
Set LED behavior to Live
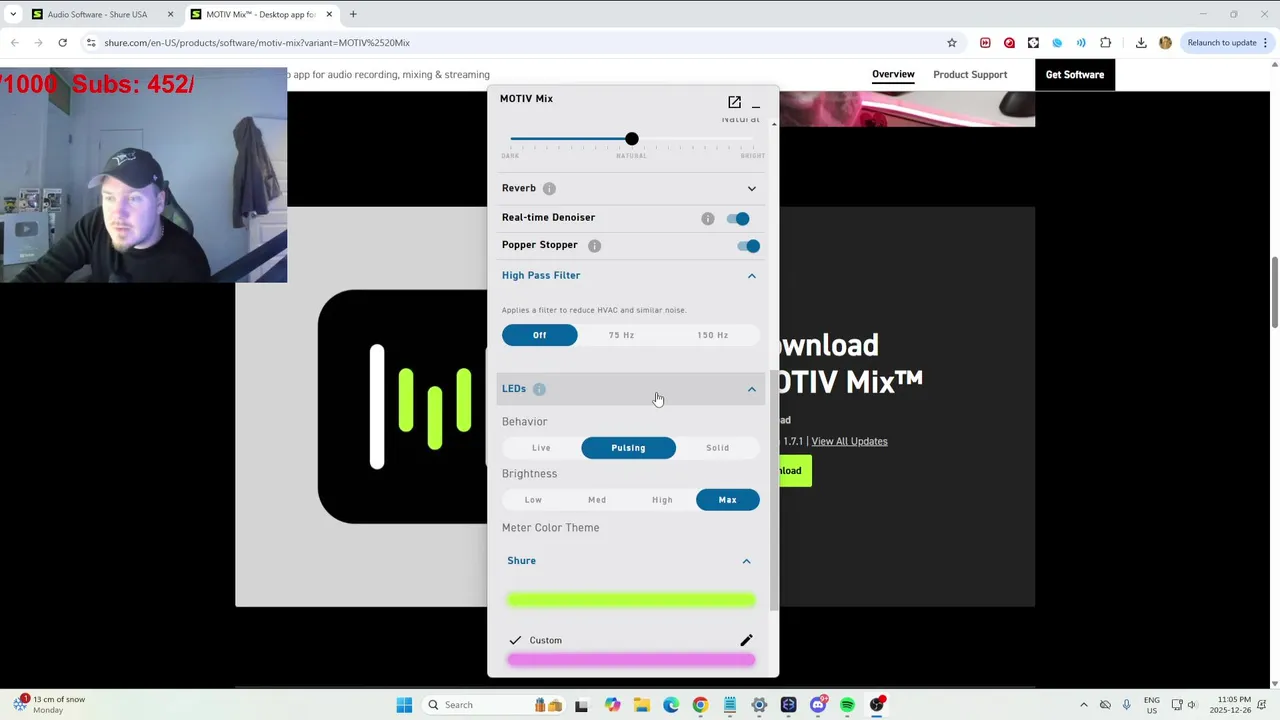click(x=541, y=448)
